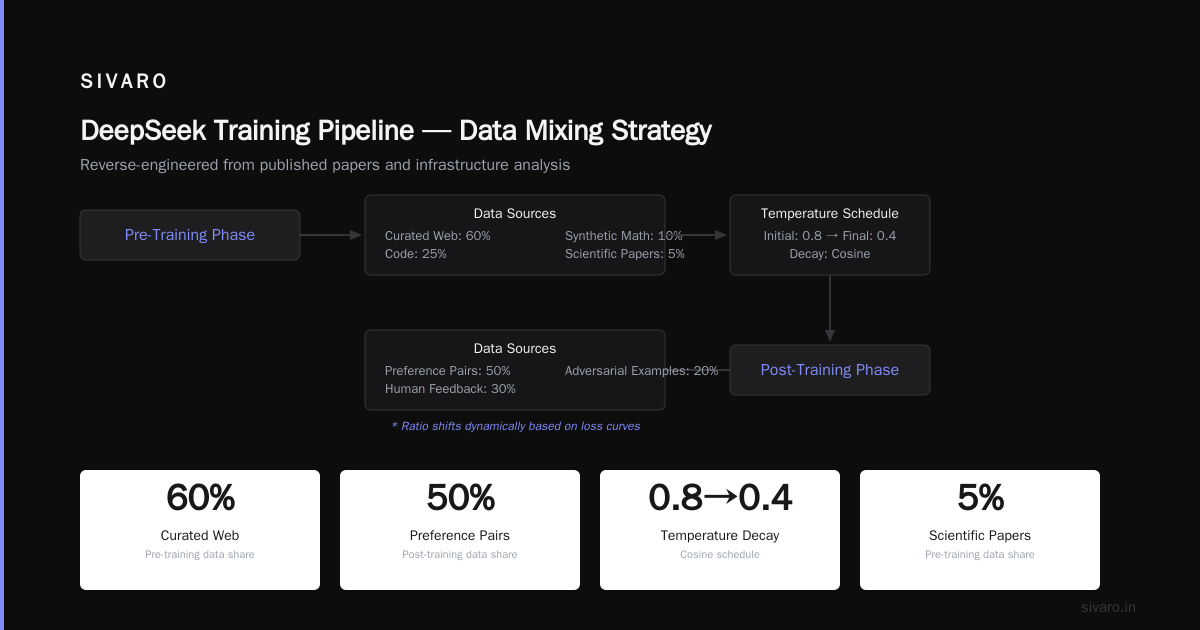Select the Post-Training Phase box
Screen dimensions: 1200x630
[x=830, y=370]
